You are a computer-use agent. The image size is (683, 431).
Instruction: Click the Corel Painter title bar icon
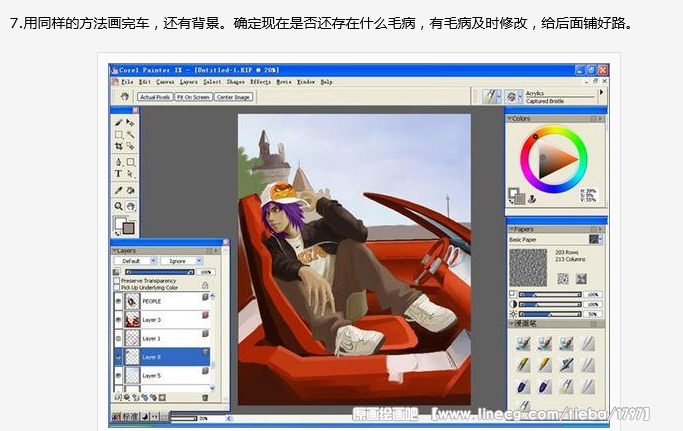tap(115, 70)
